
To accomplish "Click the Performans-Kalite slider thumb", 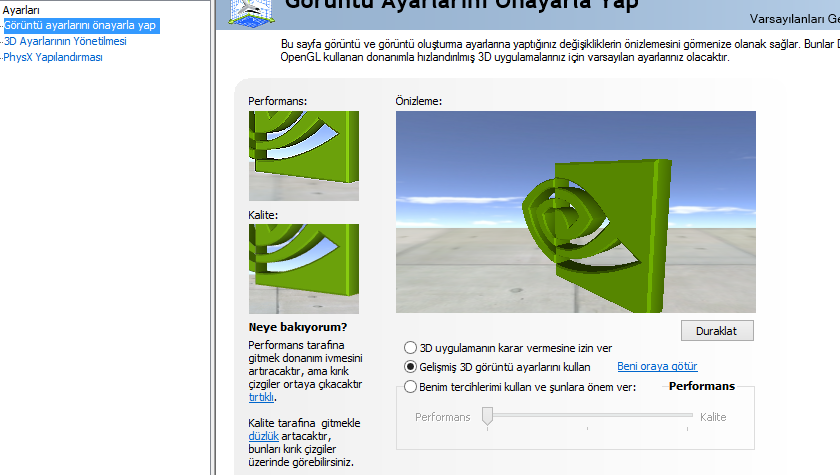I will click(488, 416).
